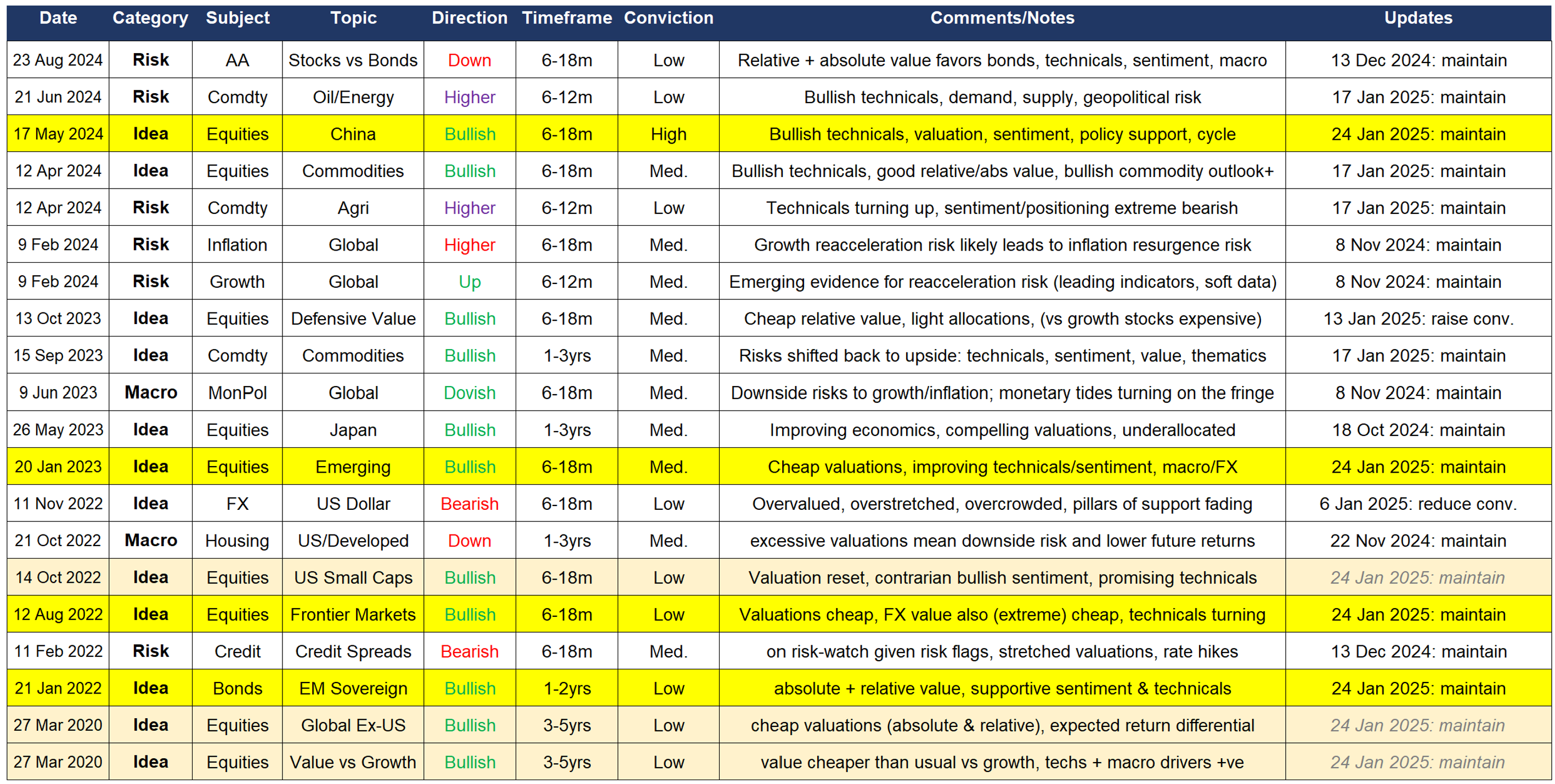Select the Value vs Growth topic cell
The image size is (1555, 784).
(353, 762)
